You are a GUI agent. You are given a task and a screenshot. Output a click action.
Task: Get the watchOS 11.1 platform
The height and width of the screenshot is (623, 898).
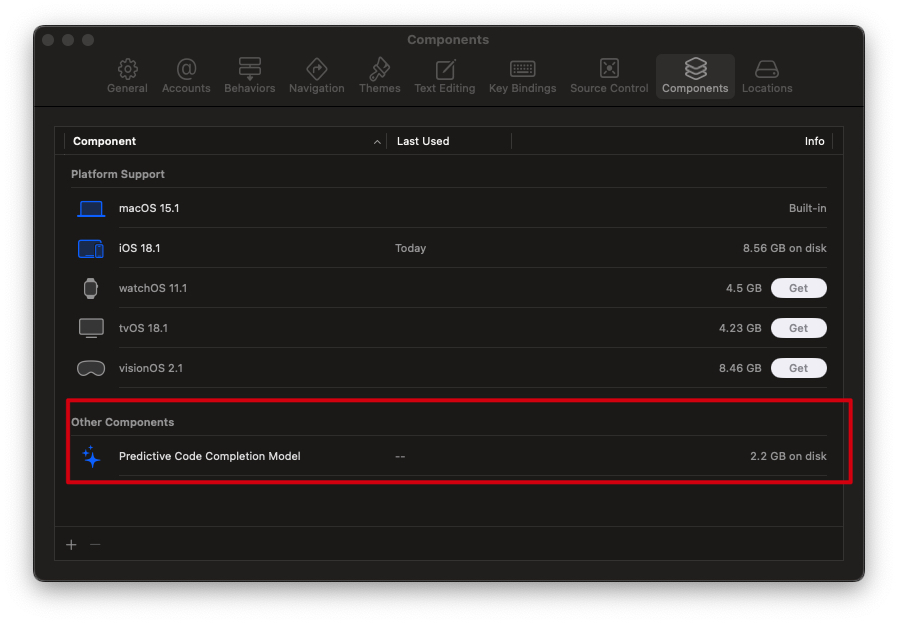coord(798,288)
